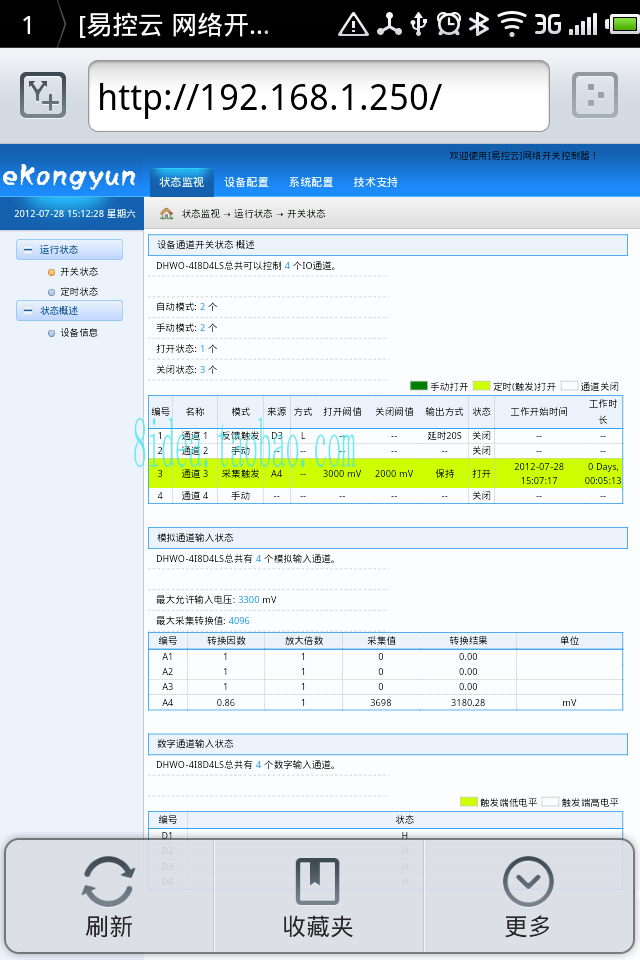Open the tab counter showing 1
Image resolution: width=640 pixels, height=960 pixels.
[x=27, y=24]
